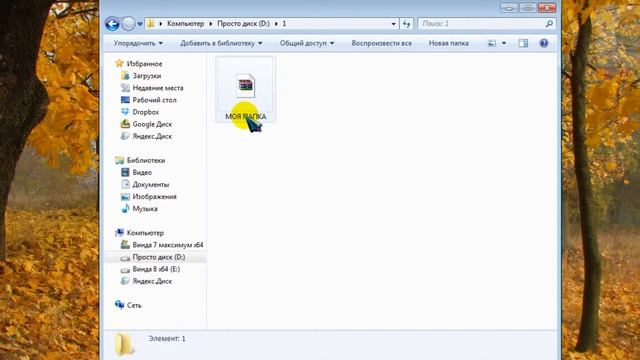
Task: Click the Рабочий стол icon
Action: coord(125,100)
